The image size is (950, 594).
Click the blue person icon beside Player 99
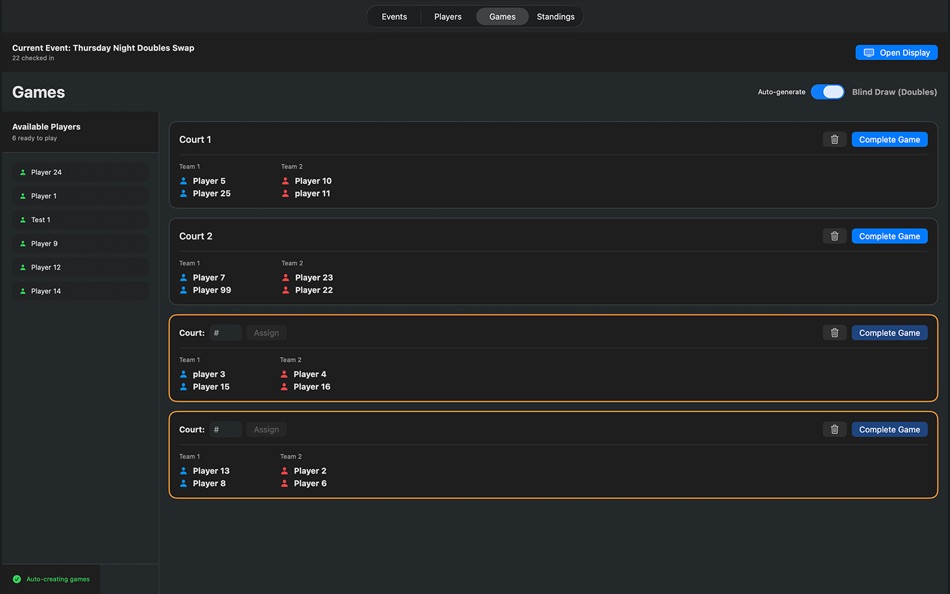pyautogui.click(x=184, y=290)
